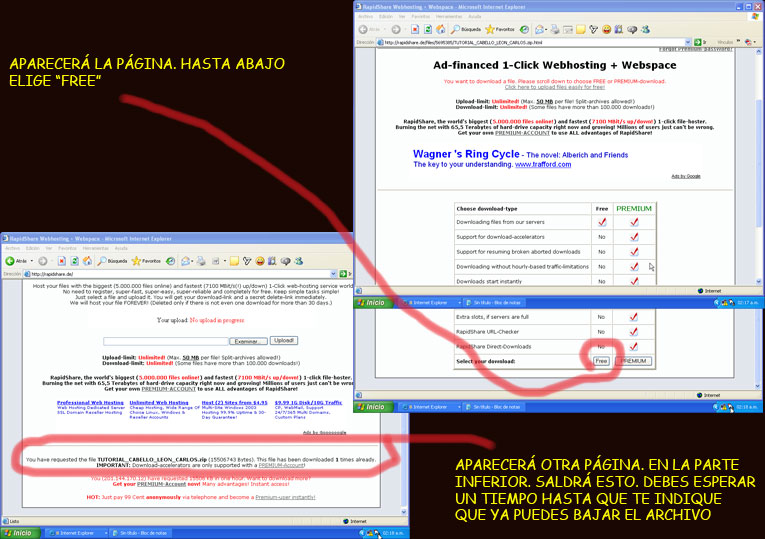This screenshot has height=539, width=765.
Task: Click Mail envelope icon in the rapidshare.de upload window
Action: tap(185, 261)
